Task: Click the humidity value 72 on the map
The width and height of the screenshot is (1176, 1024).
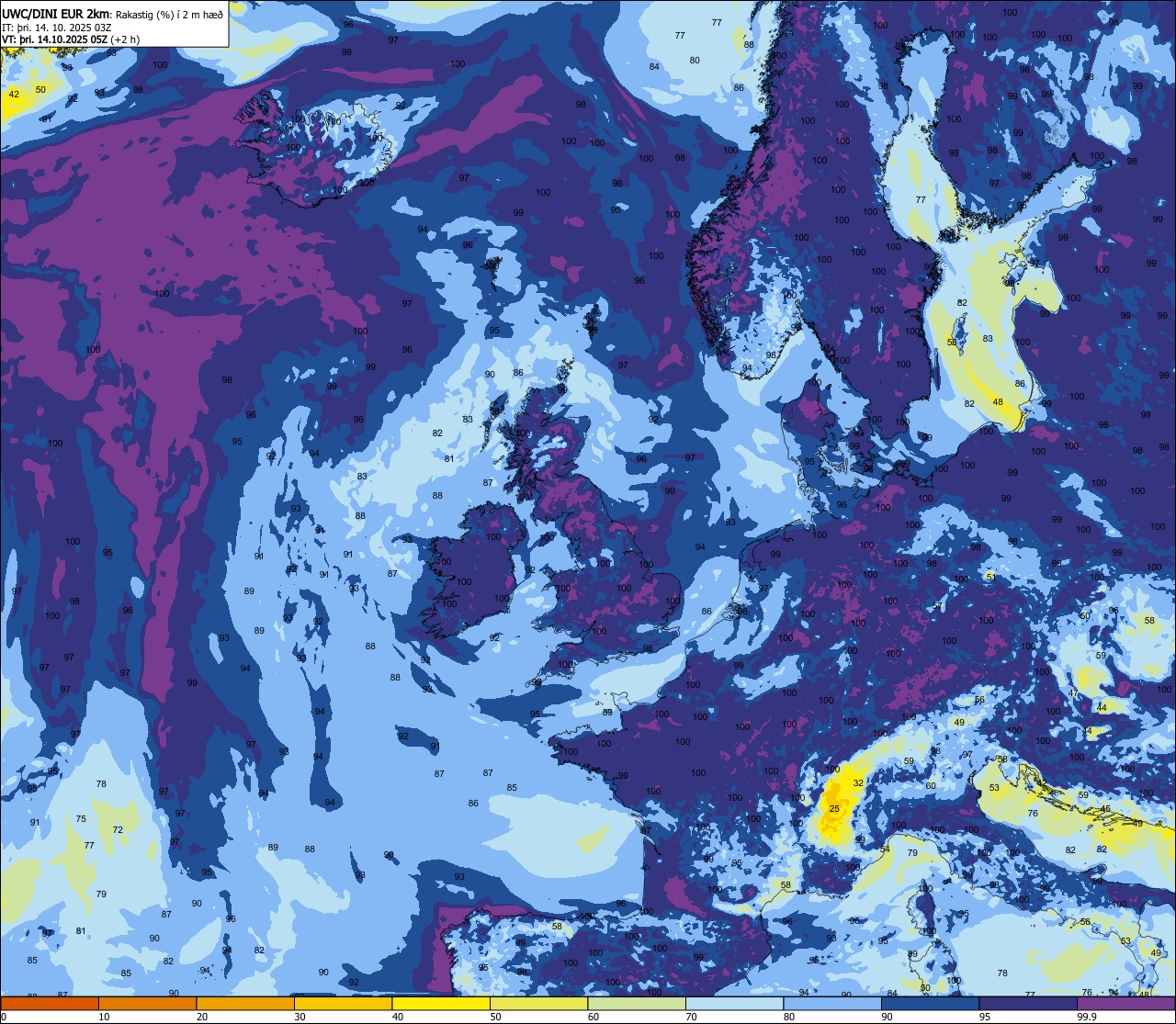Action: click(118, 830)
